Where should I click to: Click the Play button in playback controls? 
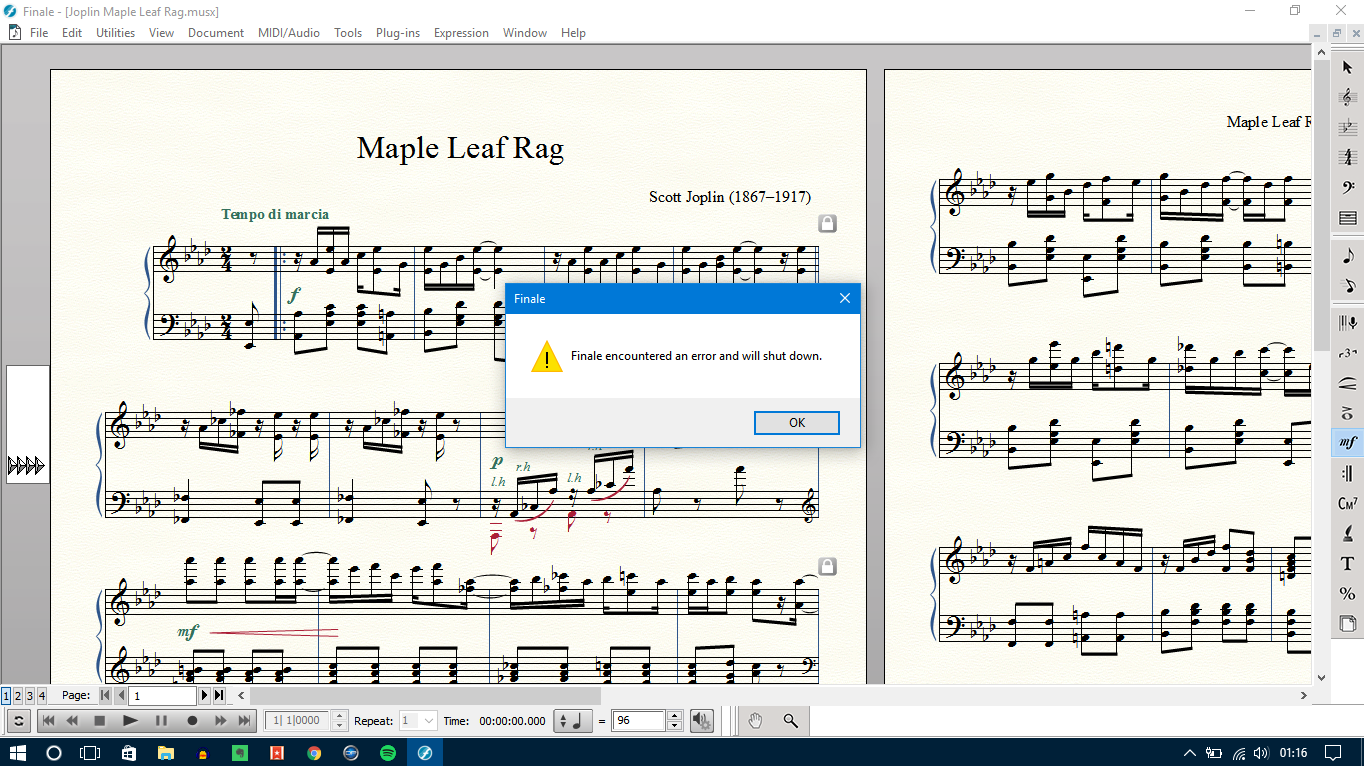point(130,720)
